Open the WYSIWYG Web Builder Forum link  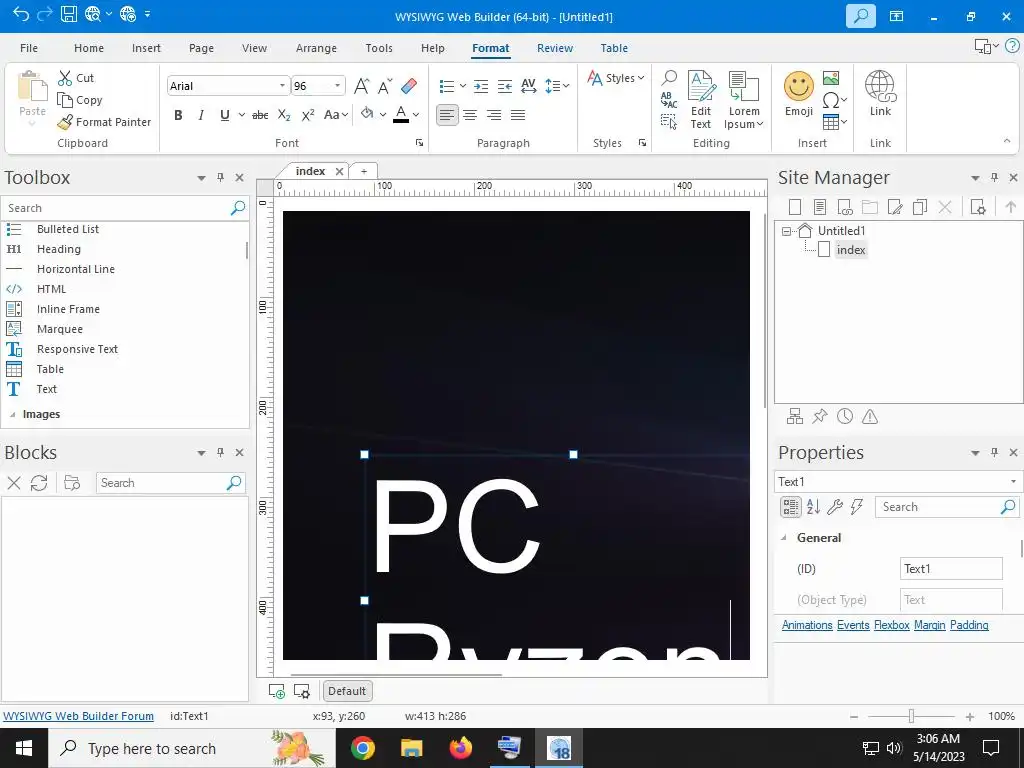(x=78, y=716)
